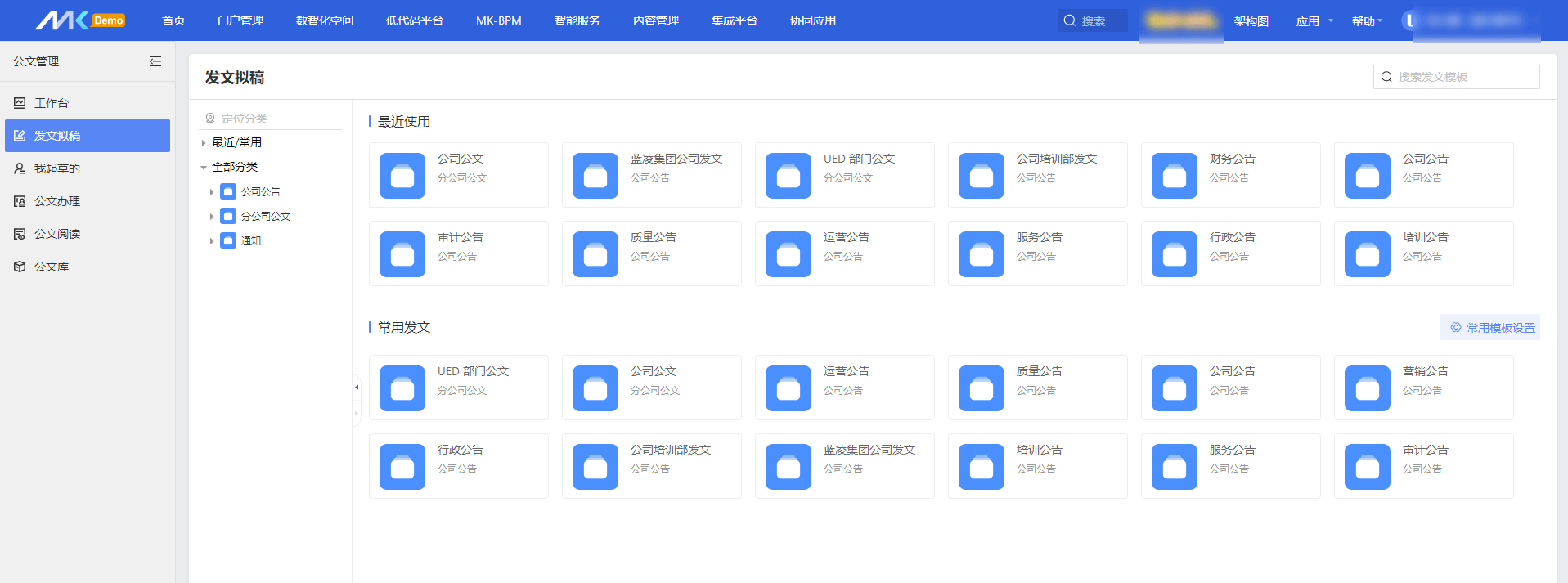Click the 公司公告 folder icon in tree

228,192
